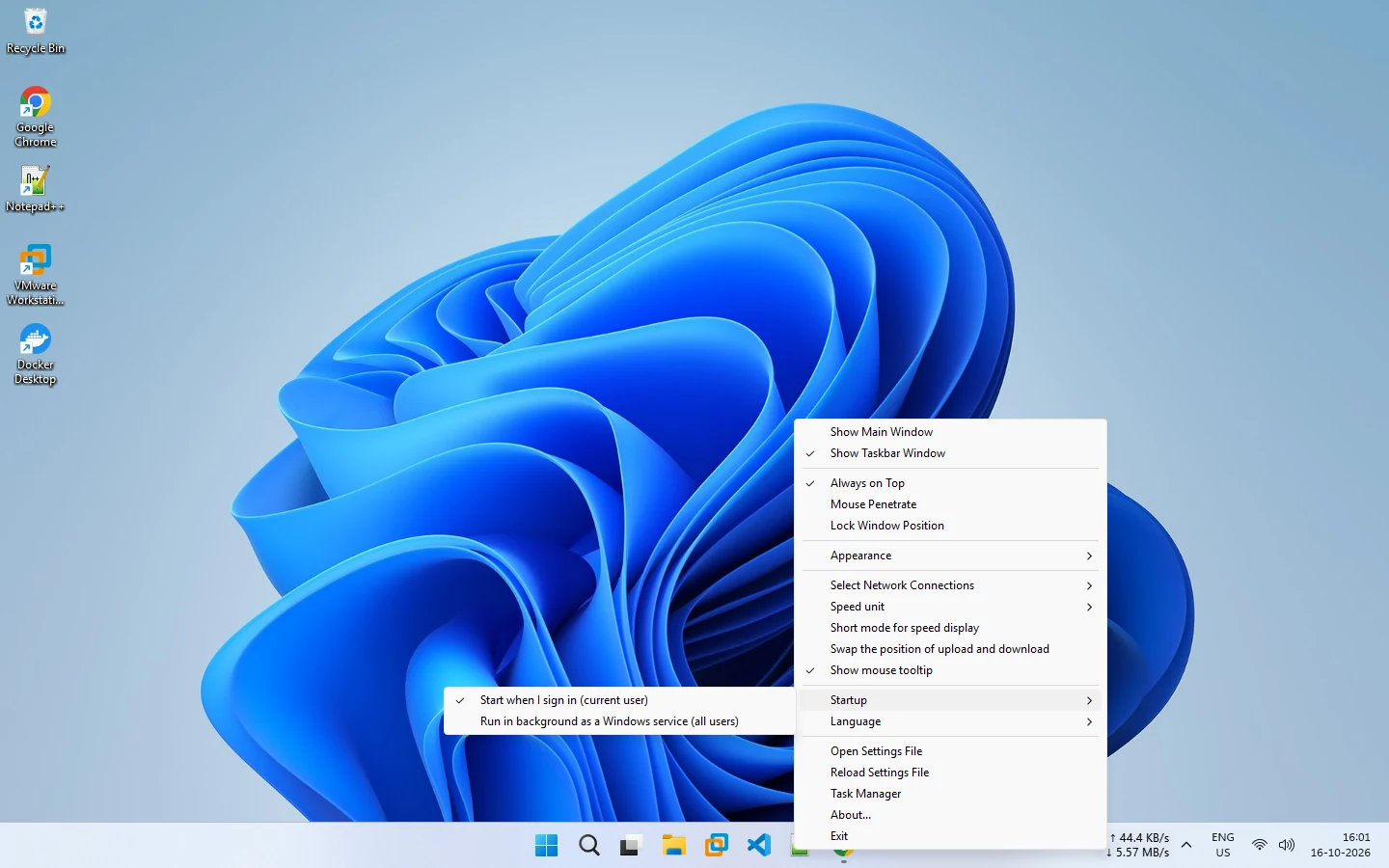Select the Notepad++ desktop shortcut
The width and height of the screenshot is (1389, 868).
tap(35, 189)
